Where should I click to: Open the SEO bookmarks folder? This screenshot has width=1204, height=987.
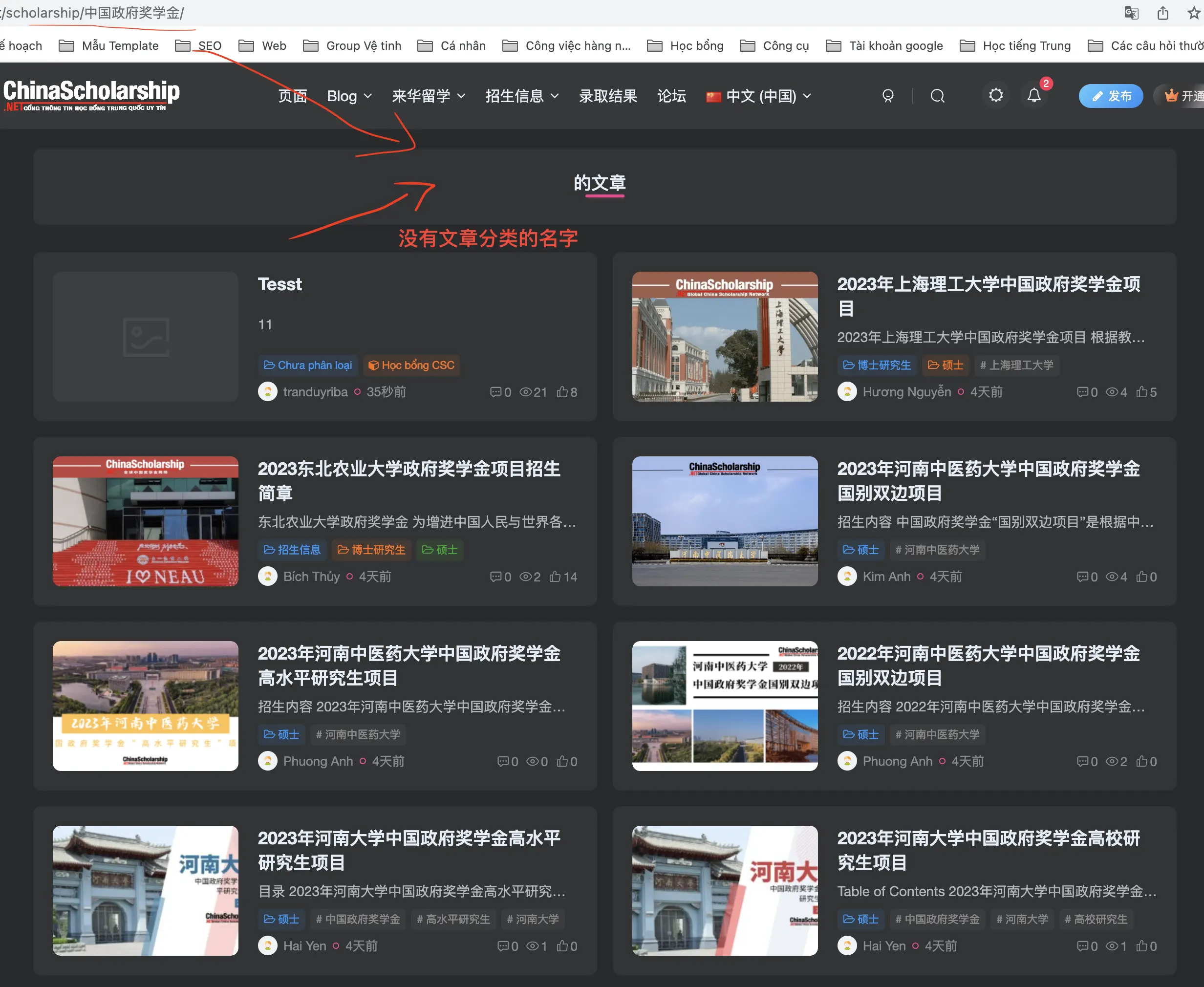point(198,45)
